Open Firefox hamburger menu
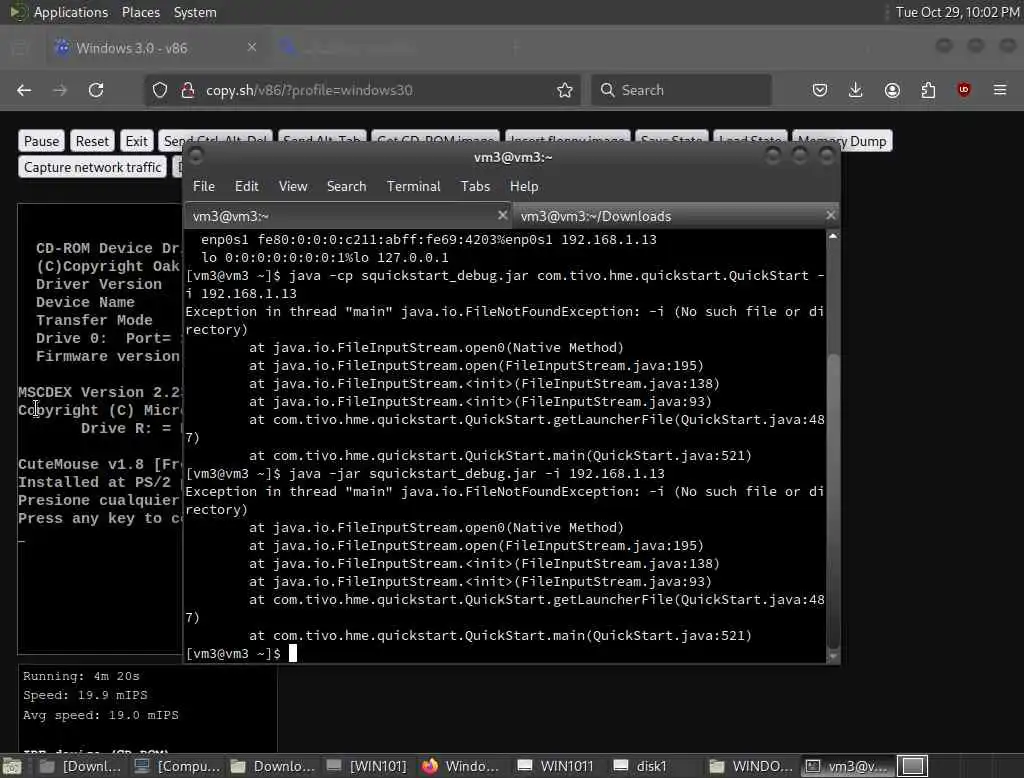 [1000, 90]
